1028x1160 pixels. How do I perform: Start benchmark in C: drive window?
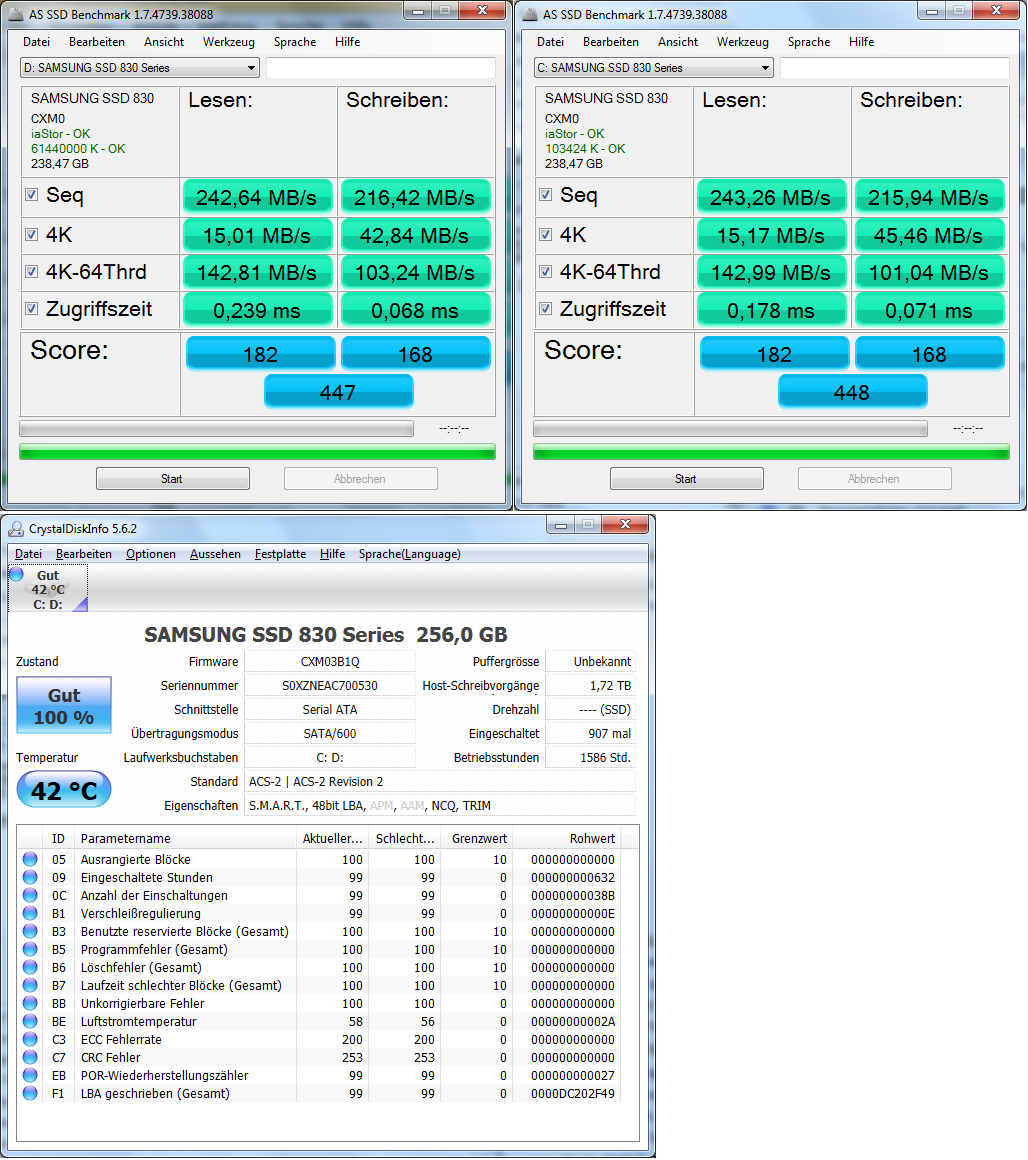(686, 479)
